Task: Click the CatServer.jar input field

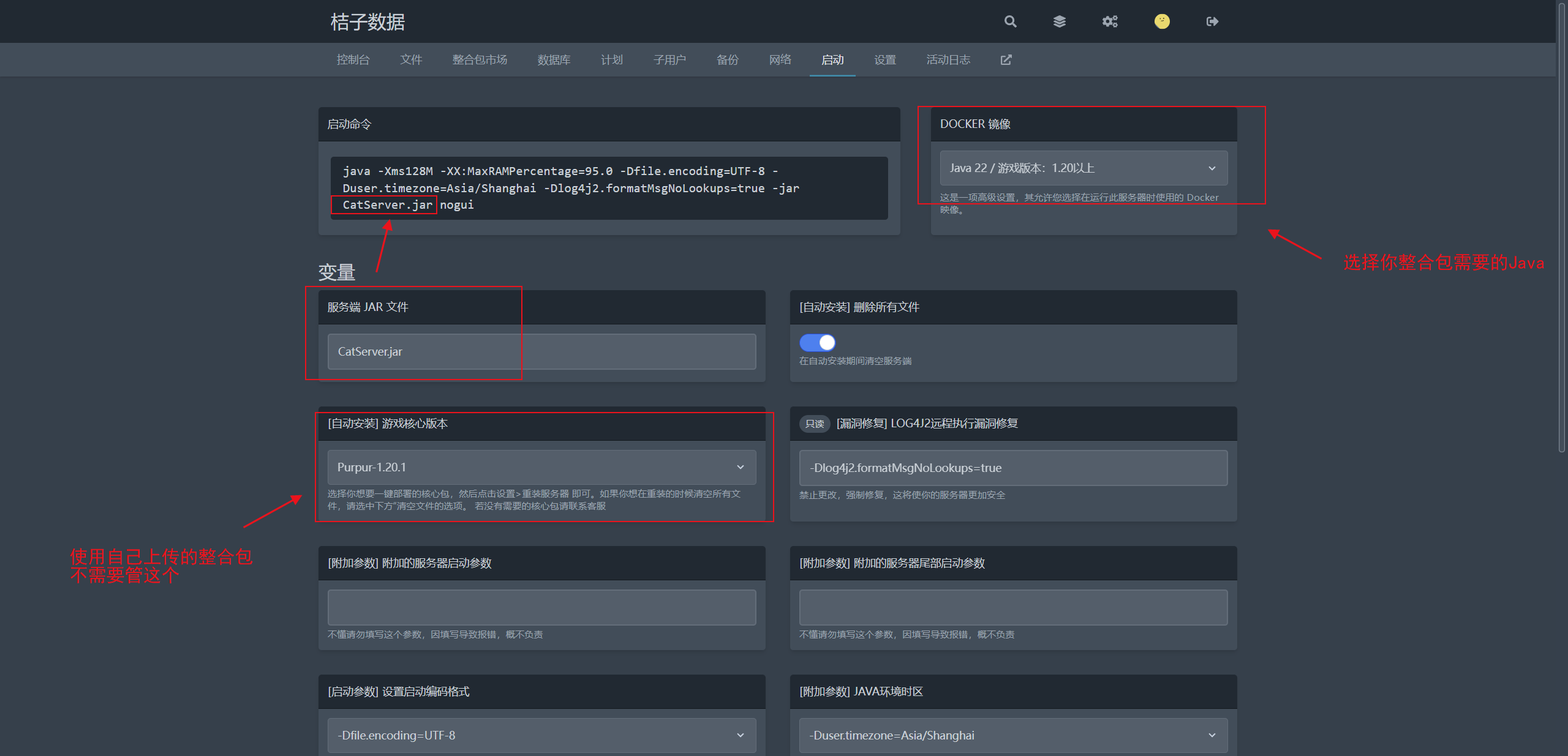Action: click(x=541, y=351)
